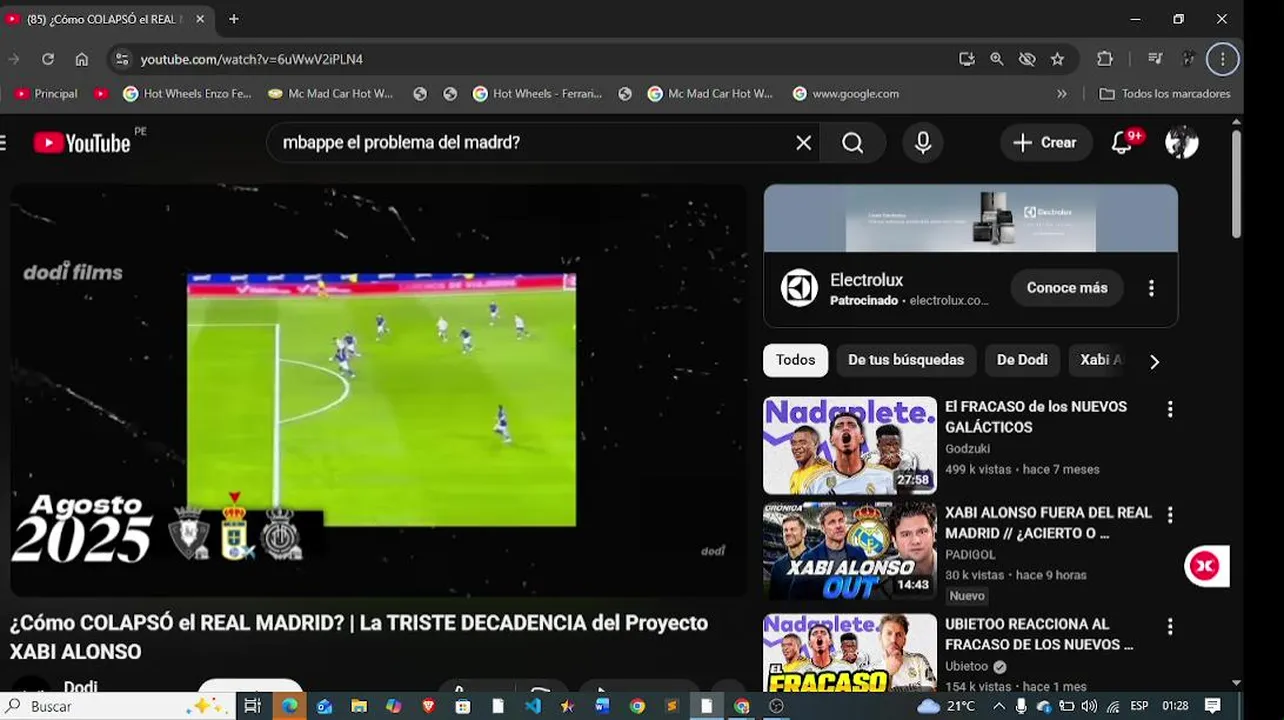Click into the address bar URL

(x=252, y=59)
